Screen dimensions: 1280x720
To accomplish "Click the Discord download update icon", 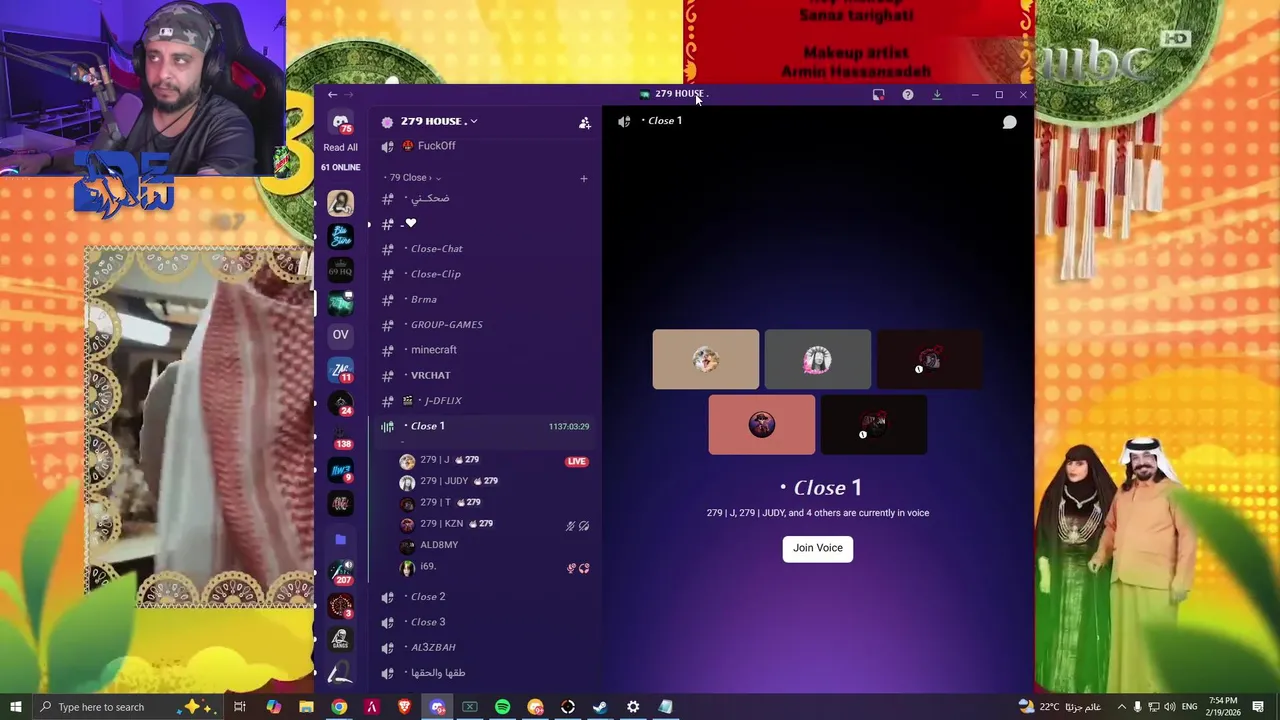I will point(937,95).
